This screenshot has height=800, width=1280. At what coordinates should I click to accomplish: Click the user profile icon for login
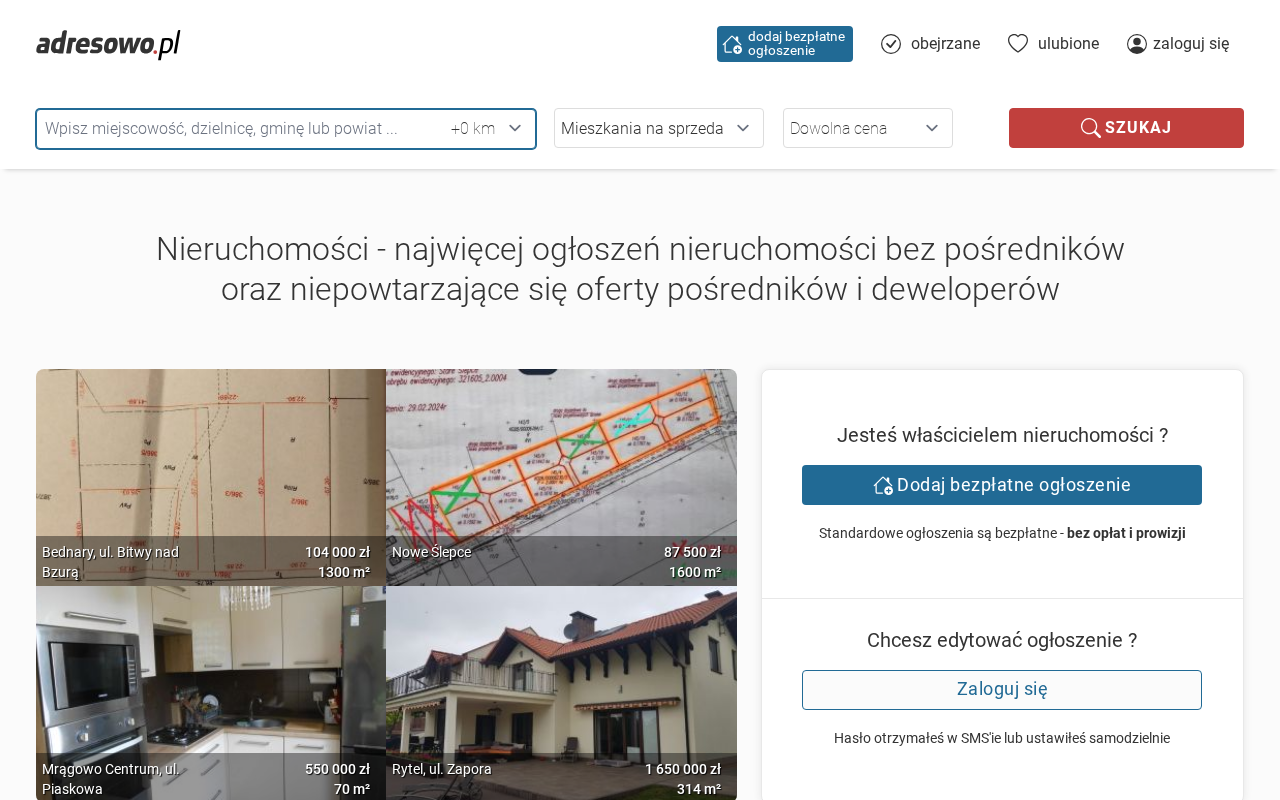[x=1137, y=44]
